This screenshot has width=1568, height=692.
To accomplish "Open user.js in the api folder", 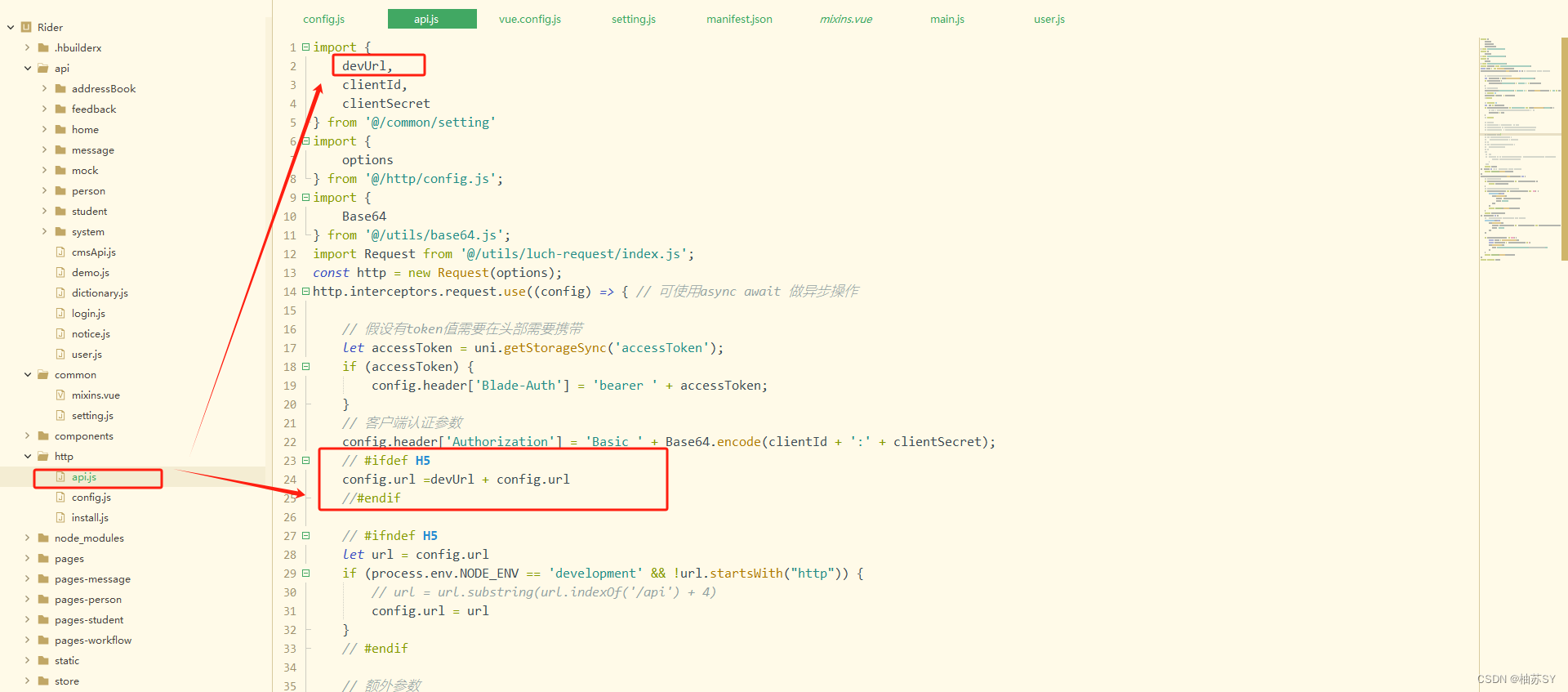I will [87, 355].
